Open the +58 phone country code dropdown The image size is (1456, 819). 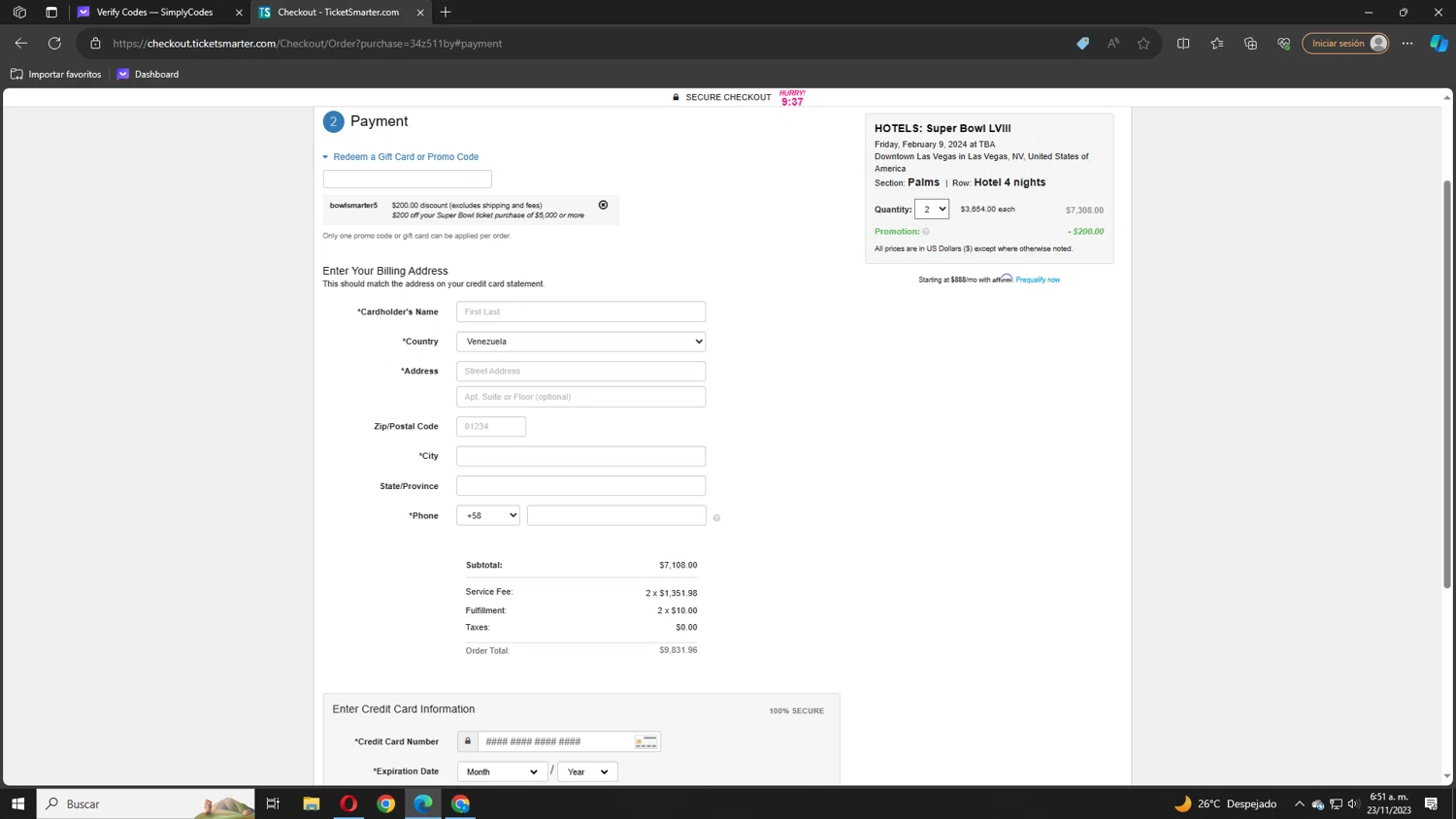[x=488, y=515]
